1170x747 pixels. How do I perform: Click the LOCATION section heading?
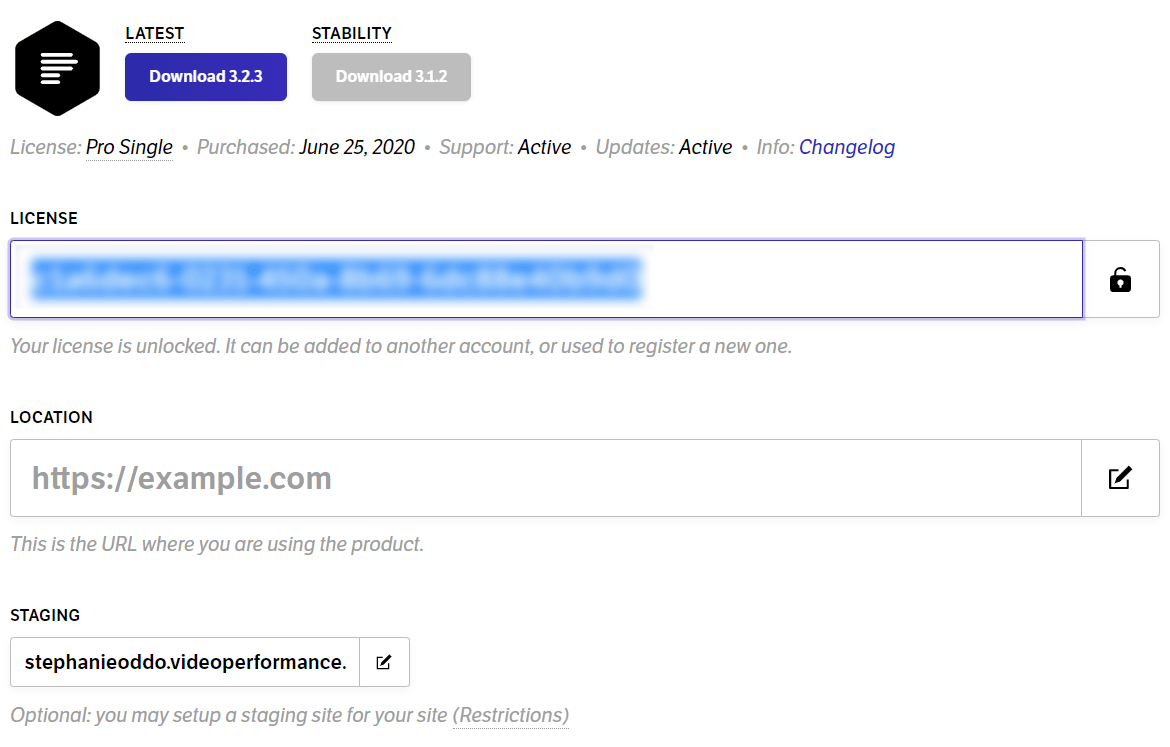(x=51, y=417)
